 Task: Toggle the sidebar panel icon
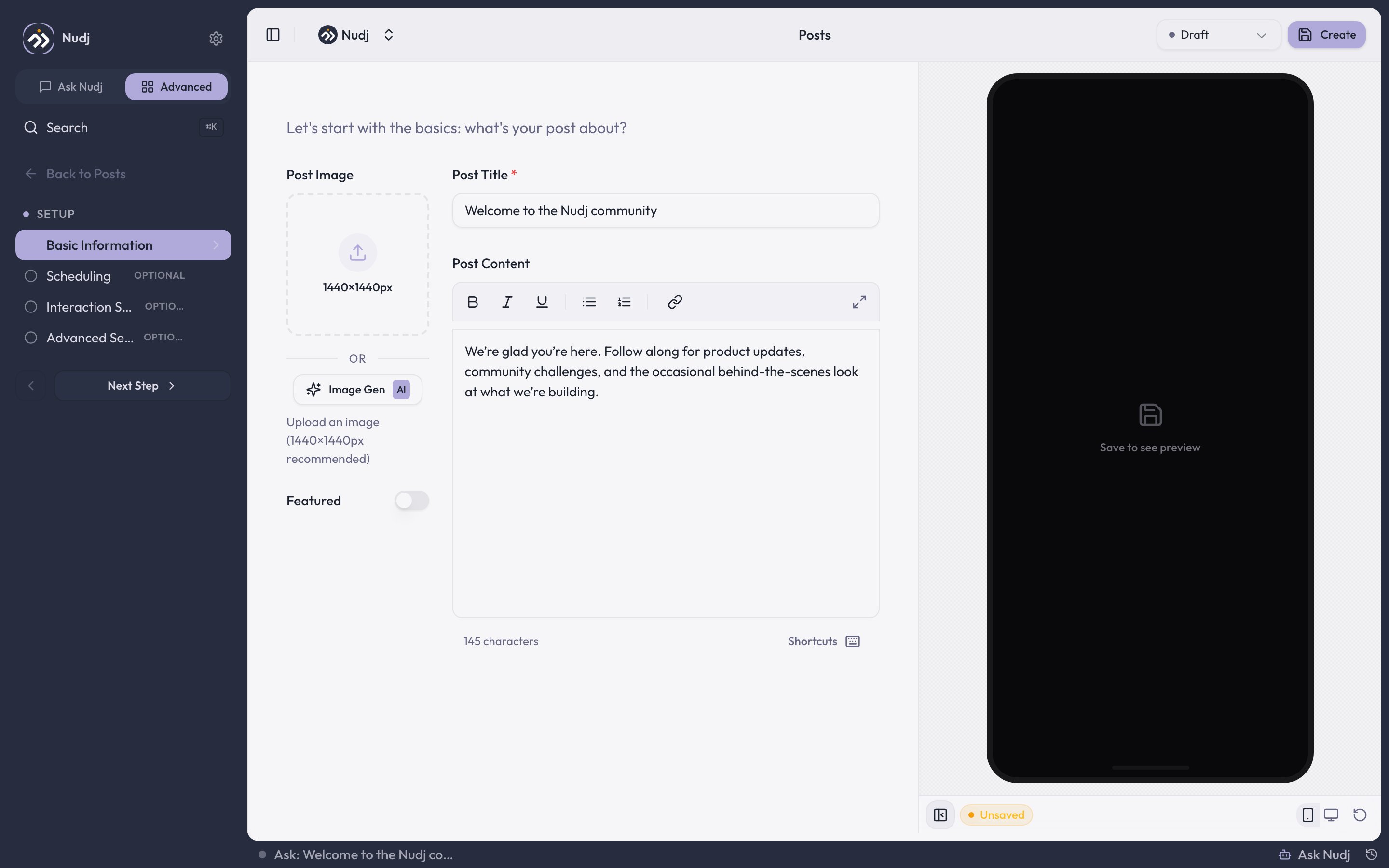coord(273,35)
